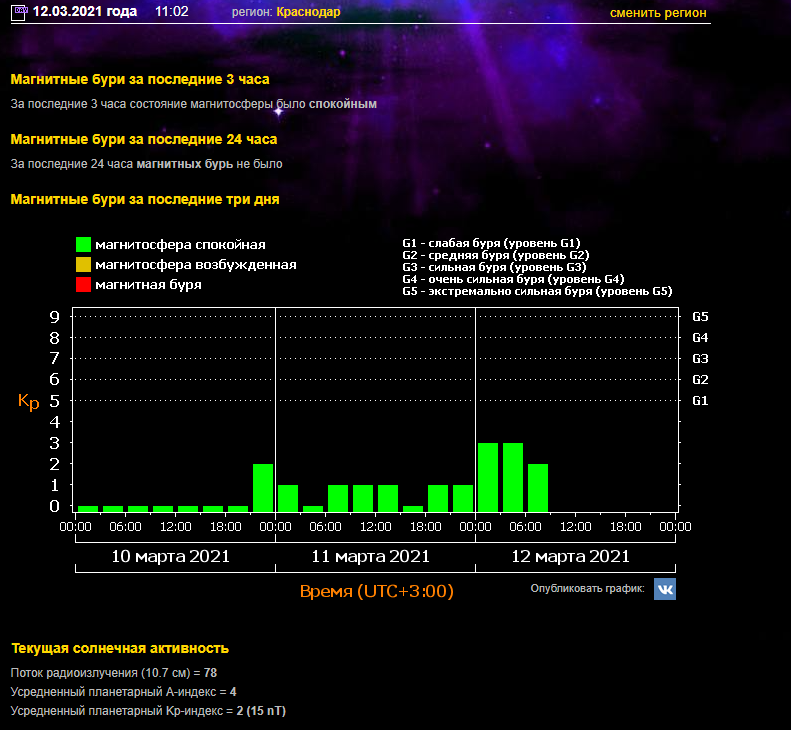Screen dimensions: 791x730
Task: Click the VK share icon
Action: pos(664,589)
